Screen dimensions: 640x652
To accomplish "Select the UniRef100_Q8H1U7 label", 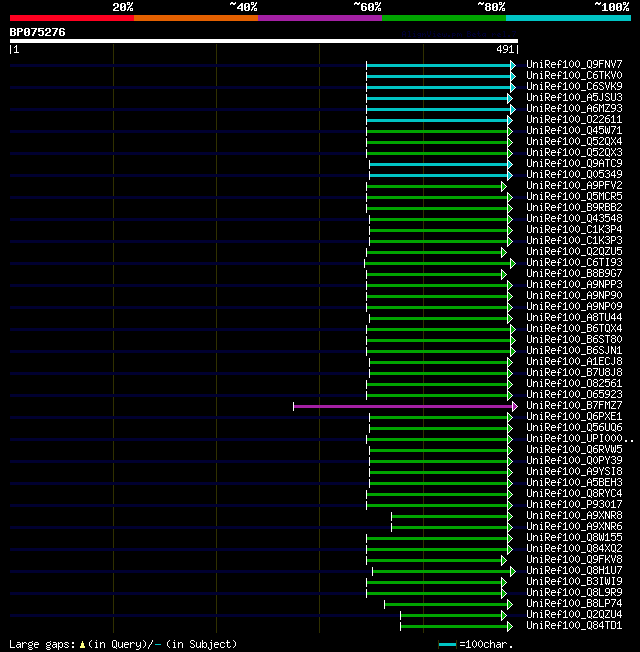I will pyautogui.click(x=574, y=571).
